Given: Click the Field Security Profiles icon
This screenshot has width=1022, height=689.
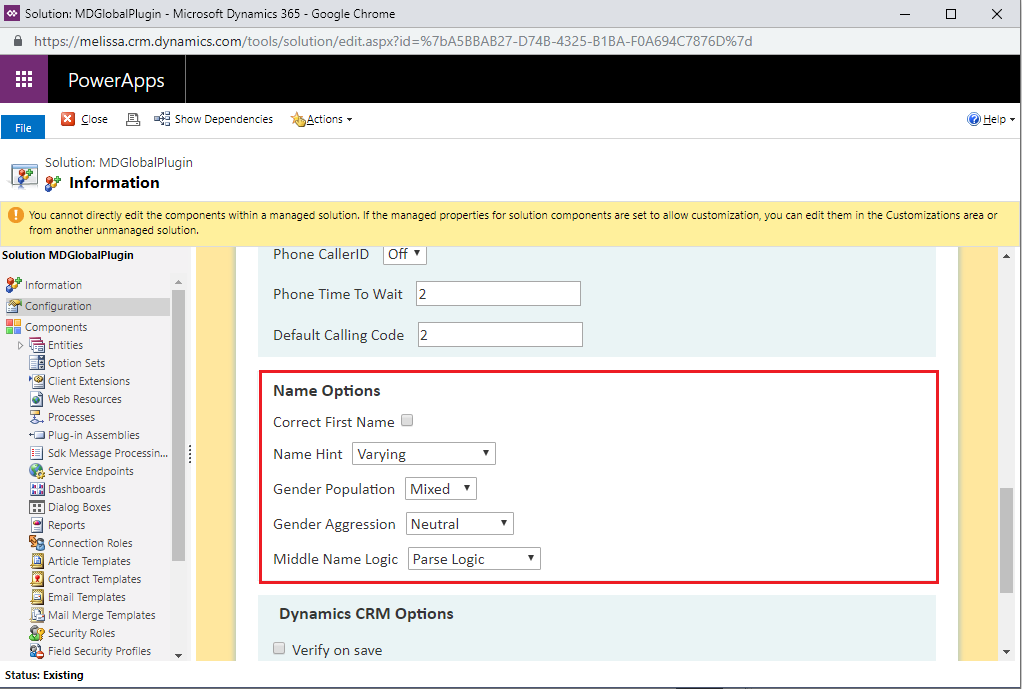Looking at the screenshot, I should [37, 651].
